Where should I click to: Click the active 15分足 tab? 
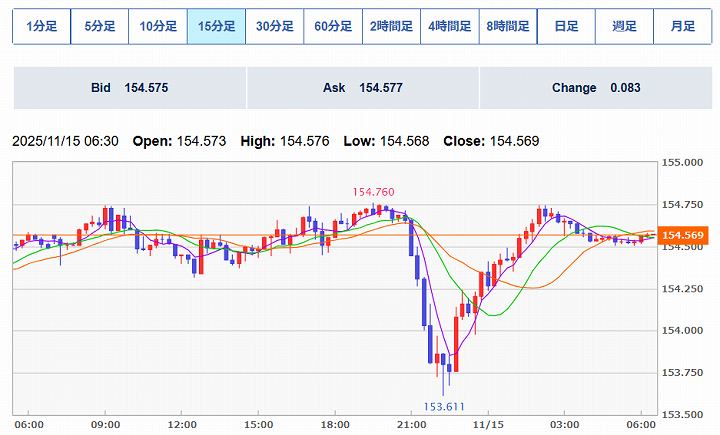[x=216, y=26]
